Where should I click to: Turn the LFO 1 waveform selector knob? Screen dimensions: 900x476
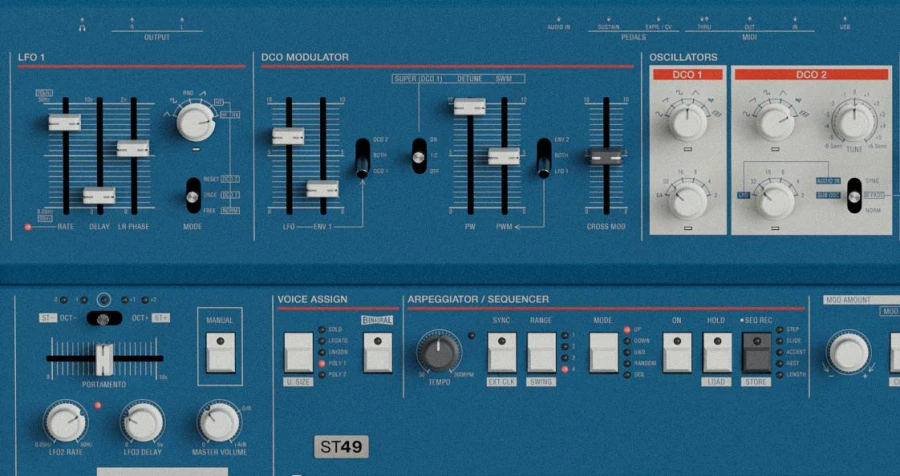click(196, 122)
